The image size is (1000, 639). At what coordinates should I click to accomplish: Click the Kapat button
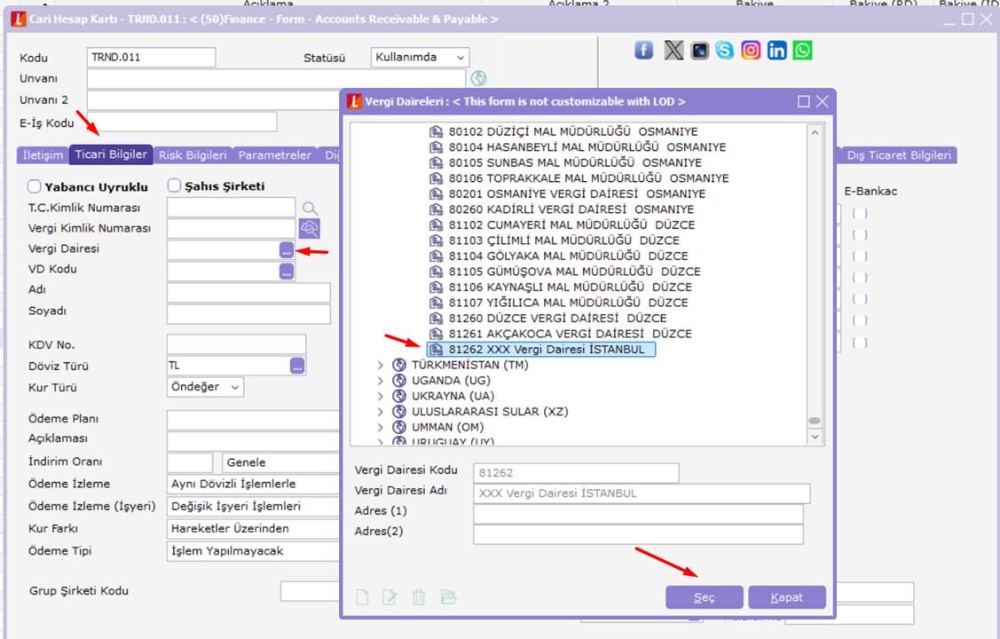[787, 598]
